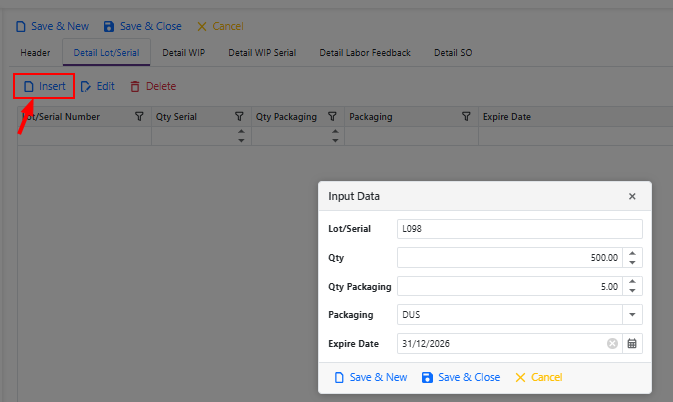The width and height of the screenshot is (673, 402).
Task: Click the Delete toolbar button
Action: coord(153,86)
